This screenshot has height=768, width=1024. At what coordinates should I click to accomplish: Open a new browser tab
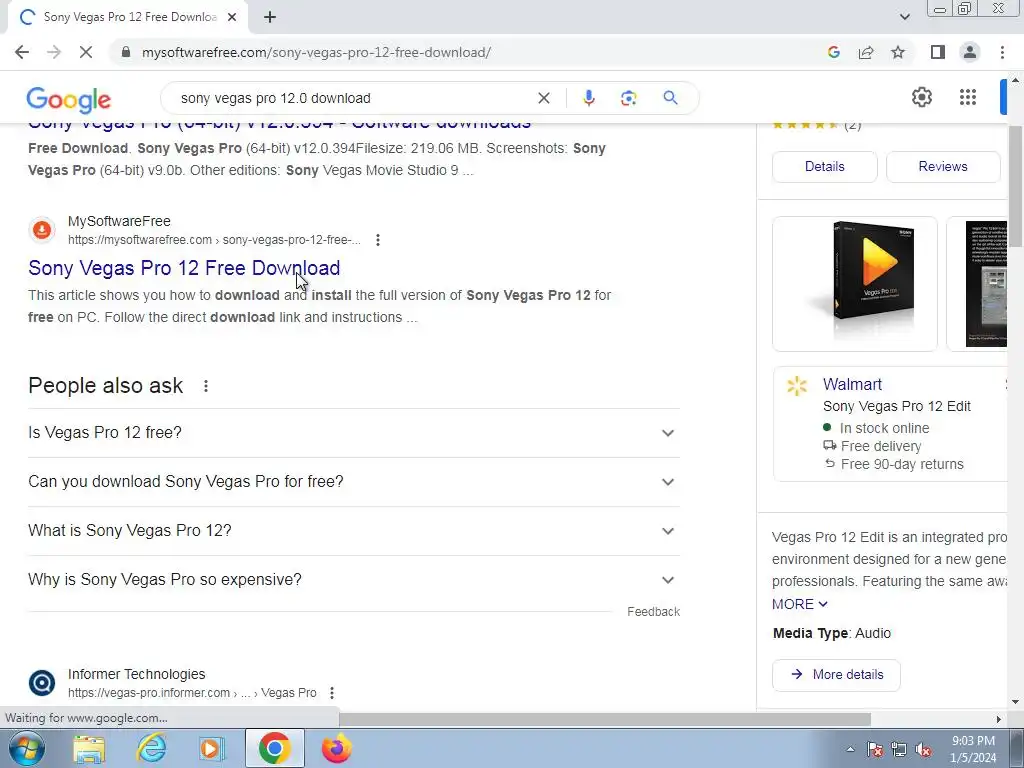pos(270,17)
